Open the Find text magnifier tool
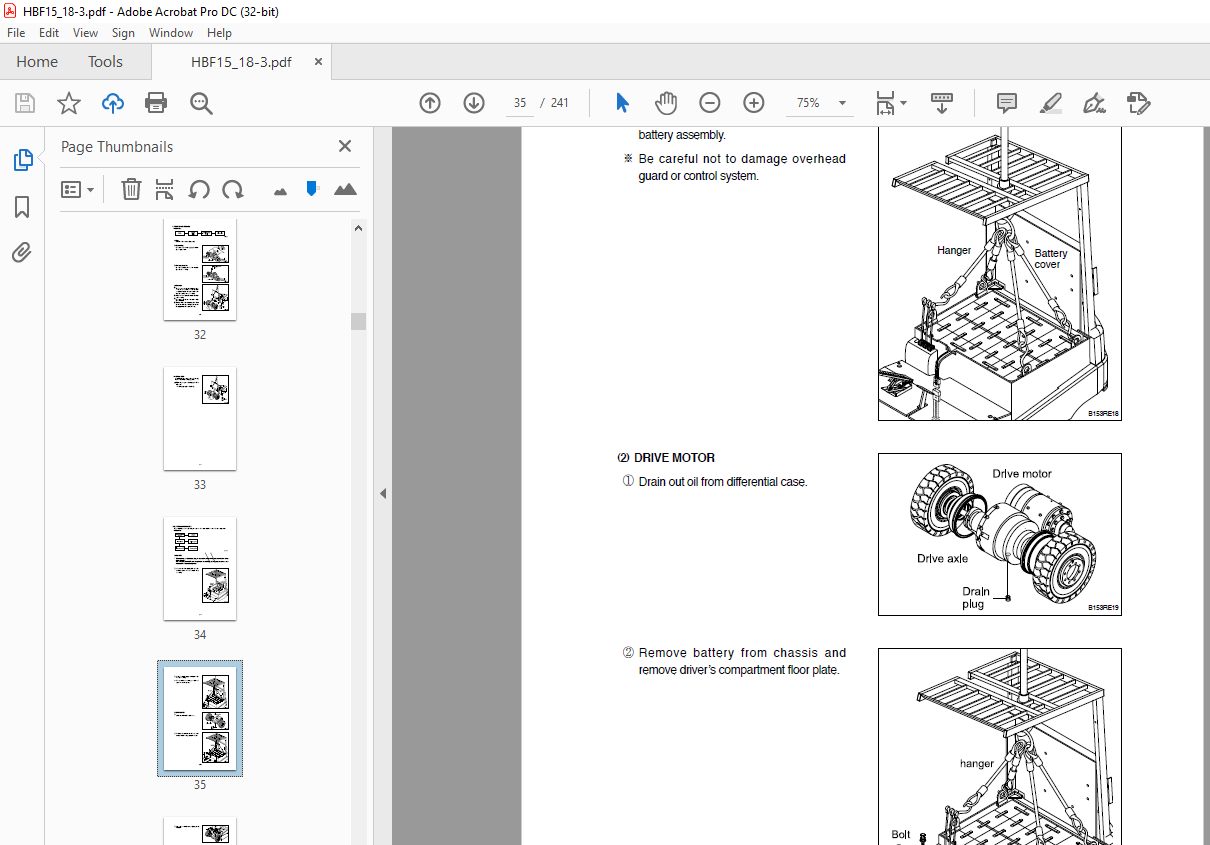Viewport: 1210px width, 845px height. 201,103
